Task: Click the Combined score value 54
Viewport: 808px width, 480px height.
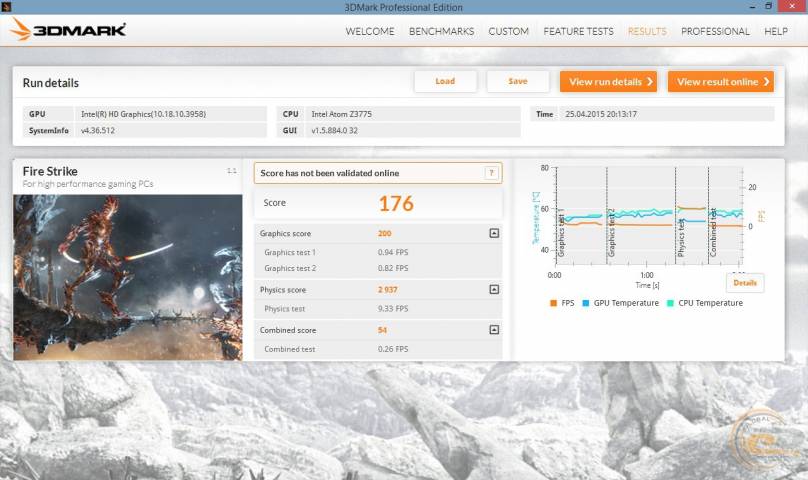Action: pos(382,330)
